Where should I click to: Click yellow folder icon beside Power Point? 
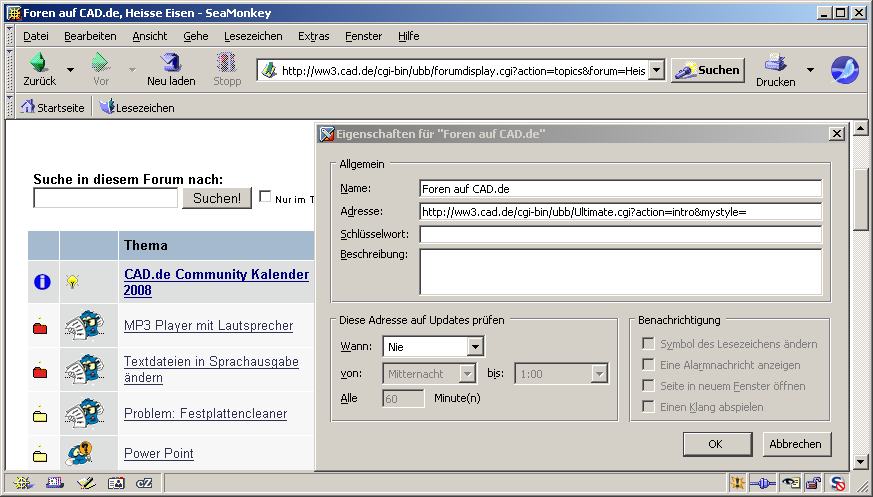(x=40, y=455)
